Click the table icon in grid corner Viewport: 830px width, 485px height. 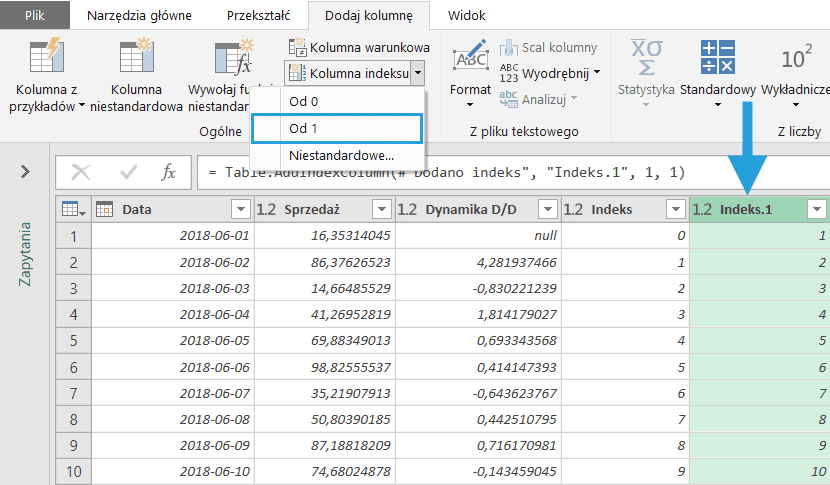tap(72, 209)
